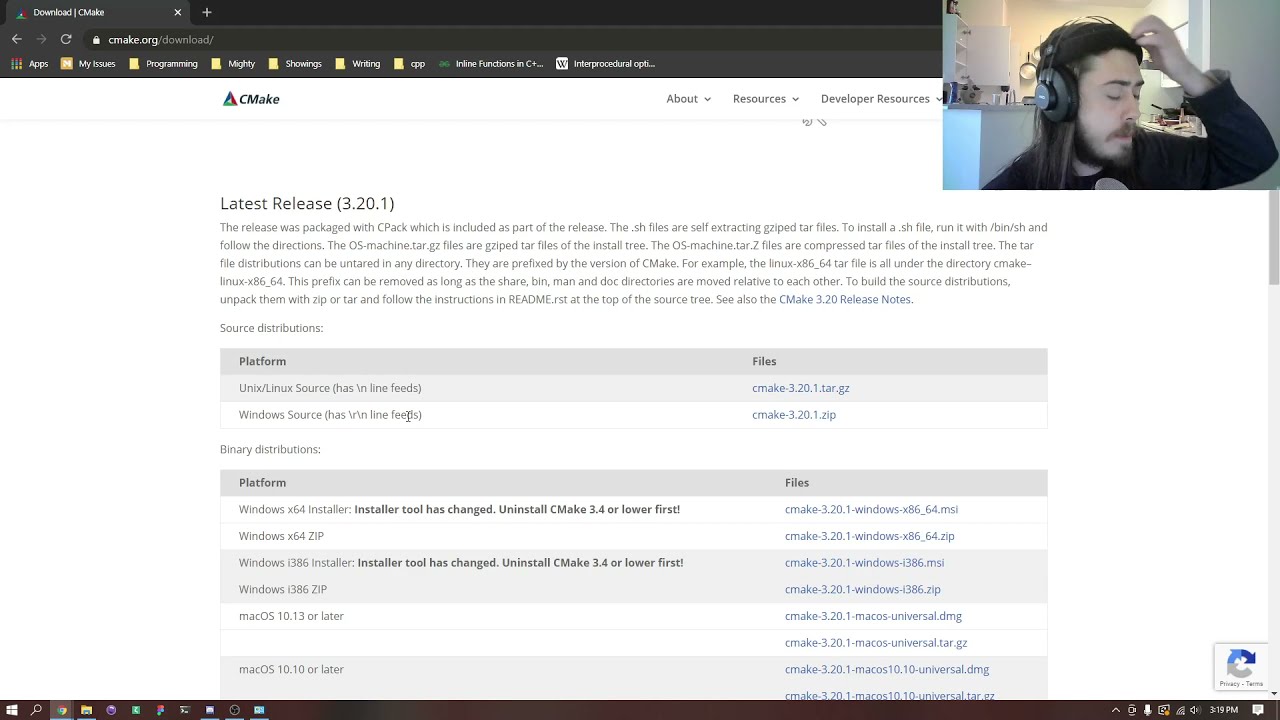Reload the CMake download page
The height and width of the screenshot is (720, 1280).
tap(66, 39)
